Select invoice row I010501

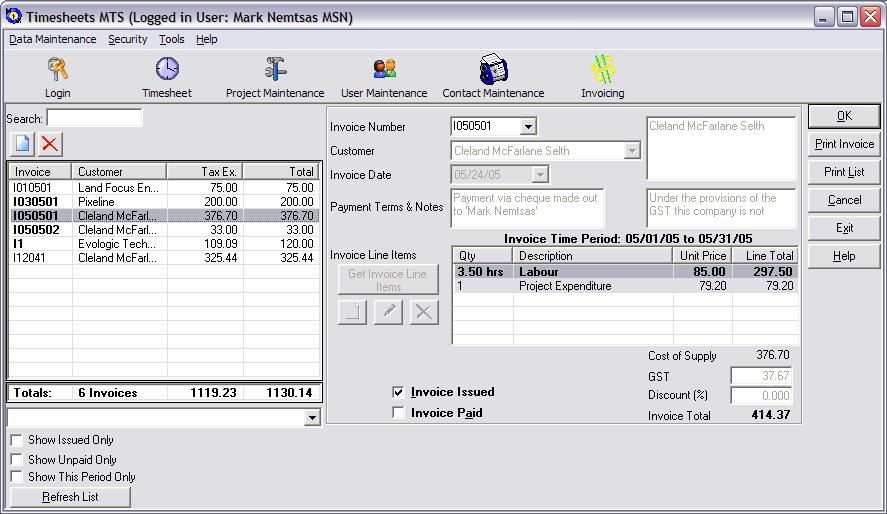(x=164, y=188)
